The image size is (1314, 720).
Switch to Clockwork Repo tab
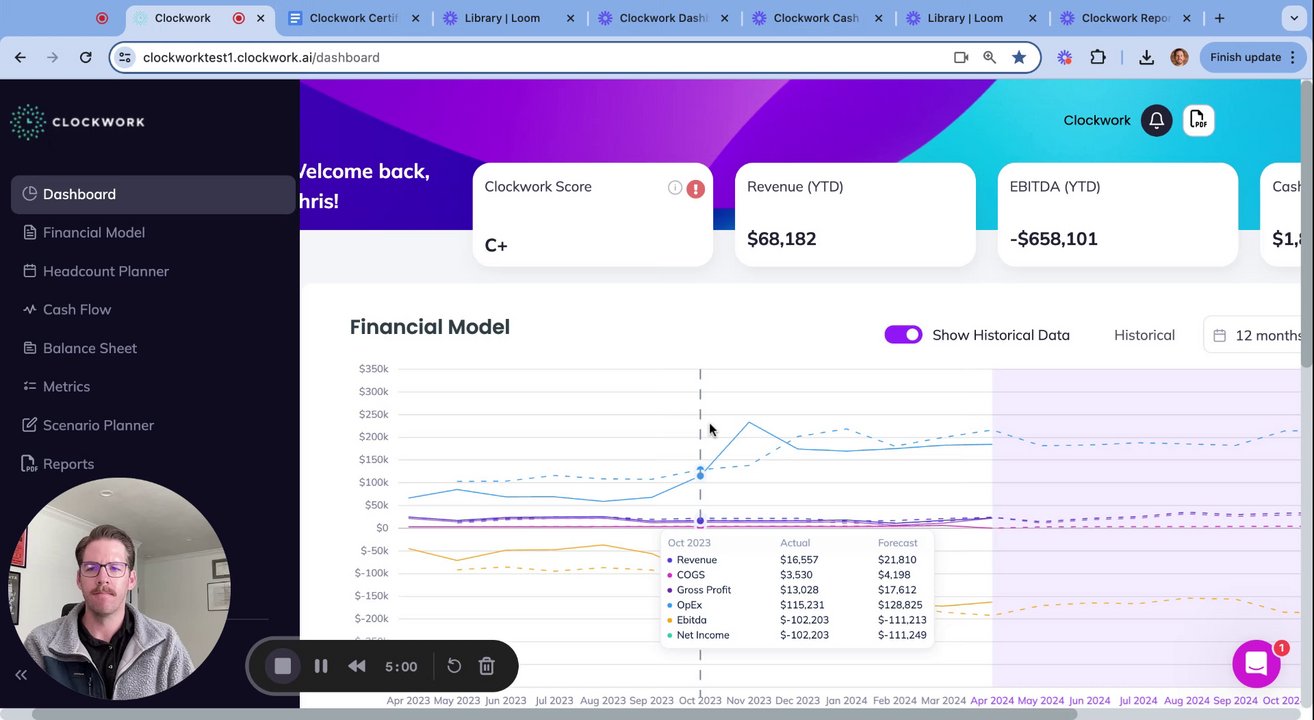[x=1124, y=18]
